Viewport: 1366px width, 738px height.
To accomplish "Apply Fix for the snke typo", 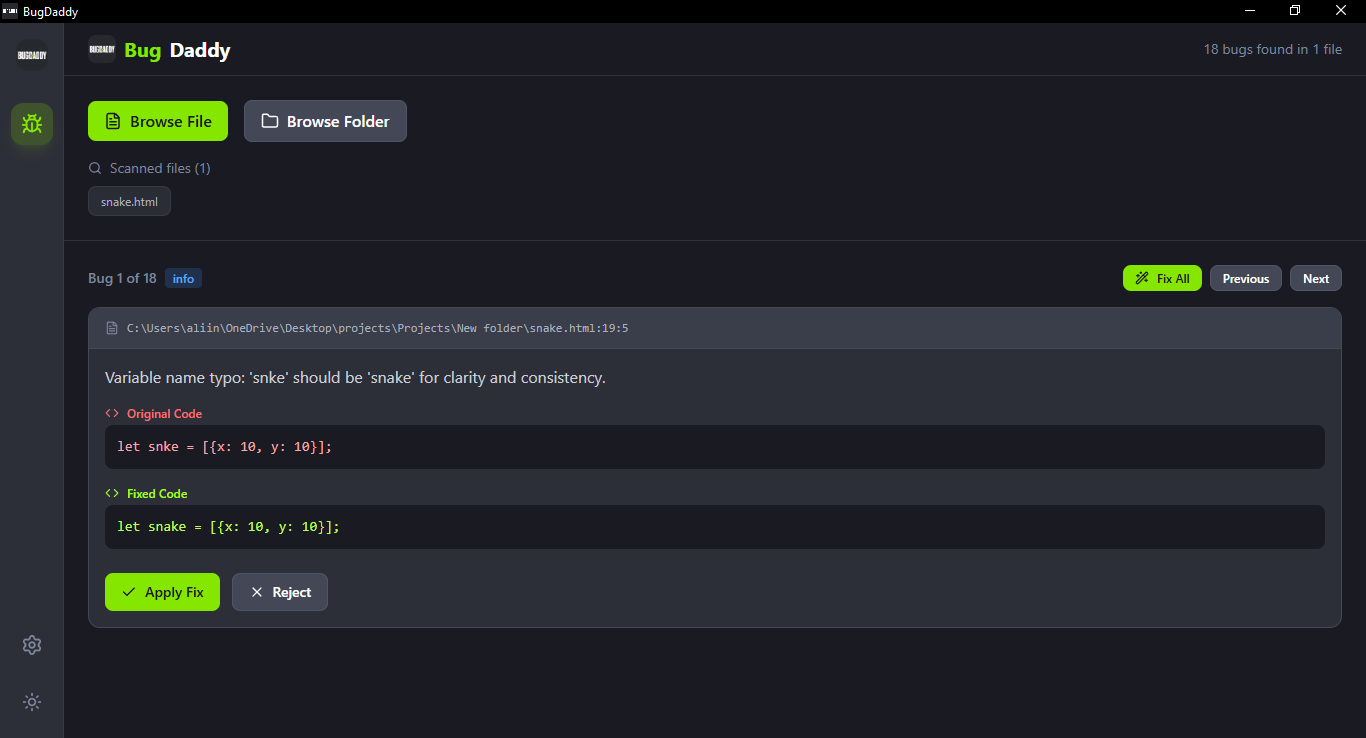I will coord(162,592).
